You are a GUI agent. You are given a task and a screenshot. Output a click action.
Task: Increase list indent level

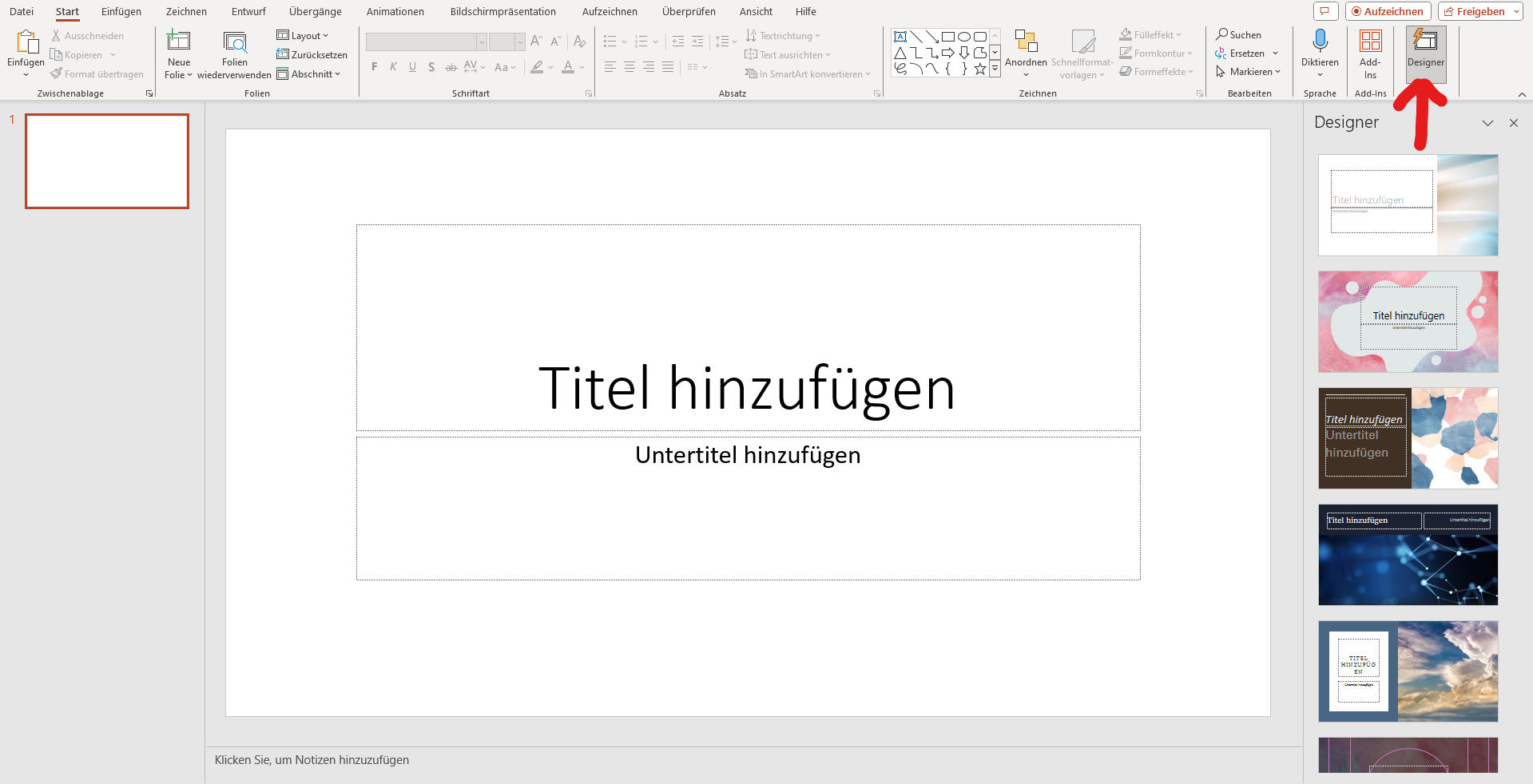(697, 41)
